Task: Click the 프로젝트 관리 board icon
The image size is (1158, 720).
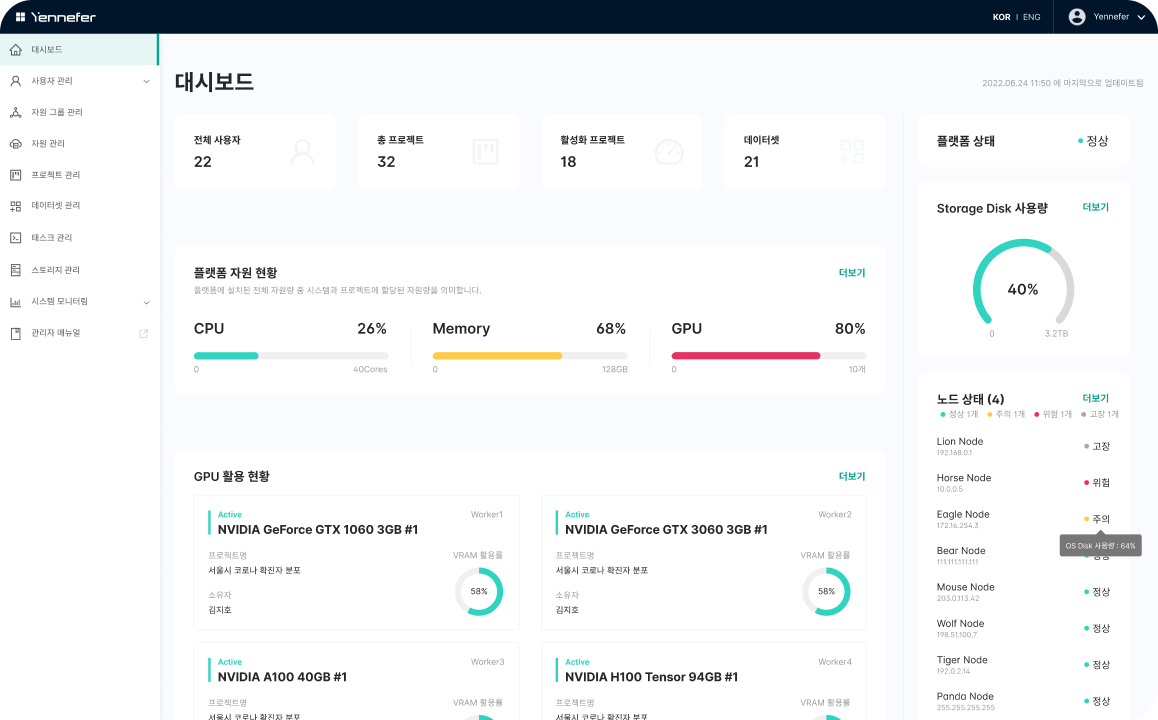Action: tap(16, 175)
